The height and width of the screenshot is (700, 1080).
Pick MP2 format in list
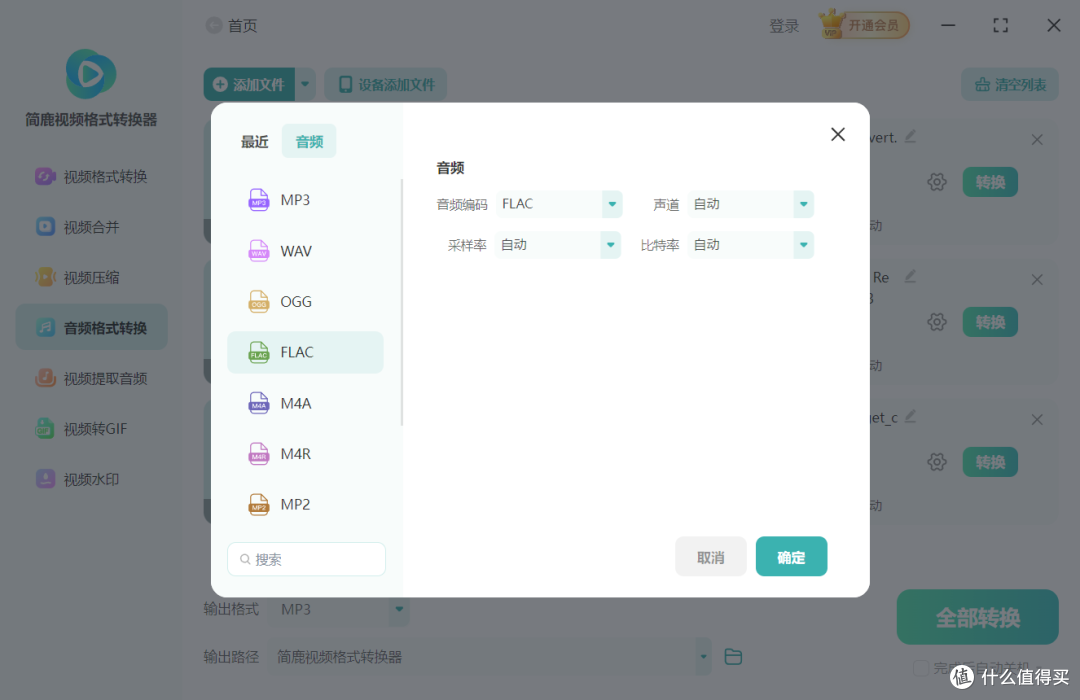click(305, 504)
